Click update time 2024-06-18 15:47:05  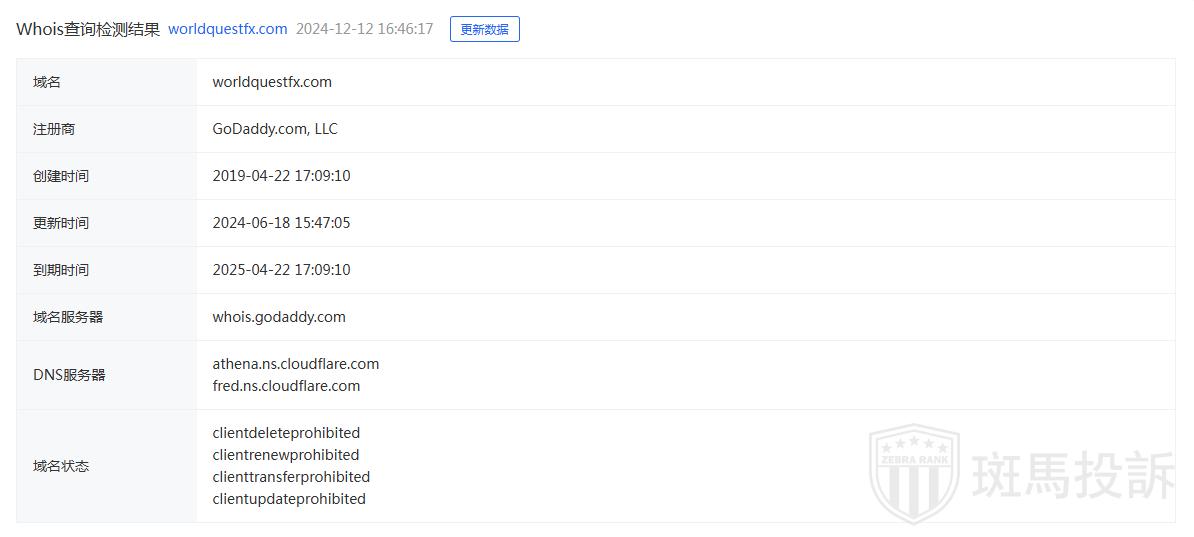tap(281, 223)
